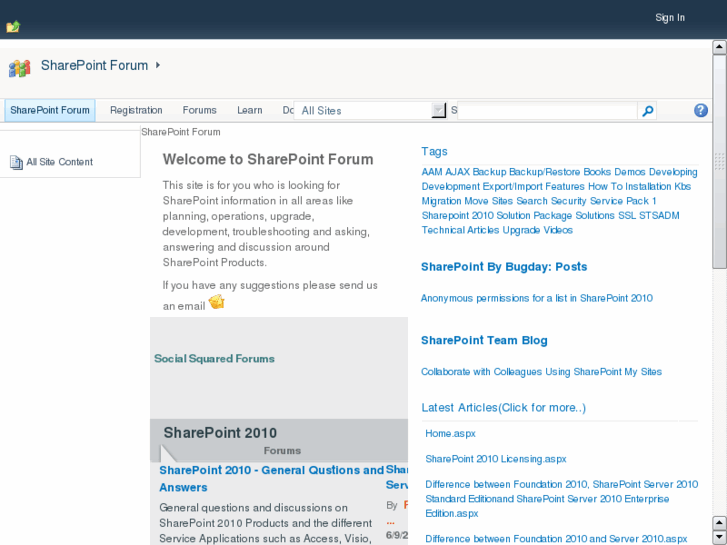Open SharePoint 2010 - General Qustions and Answers forum
Screen dimensions: 727x545
pos(271,479)
